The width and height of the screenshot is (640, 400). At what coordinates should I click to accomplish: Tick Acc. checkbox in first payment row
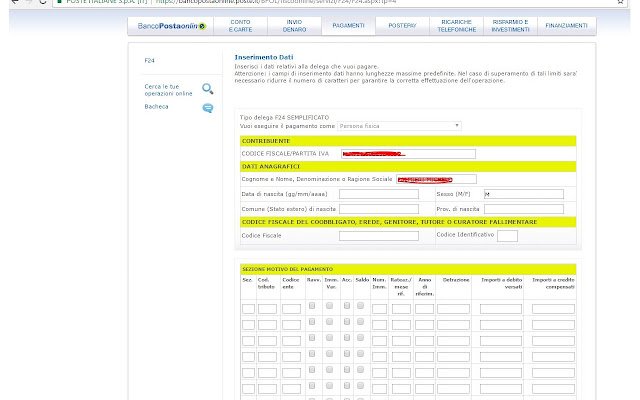347,306
